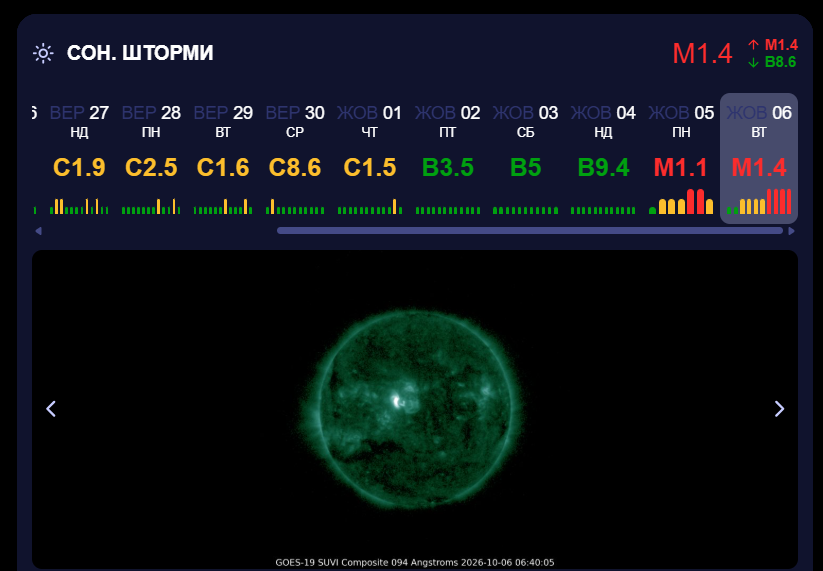Click the small red M1.4 maximum value
This screenshot has height=571, width=823.
coord(781,45)
